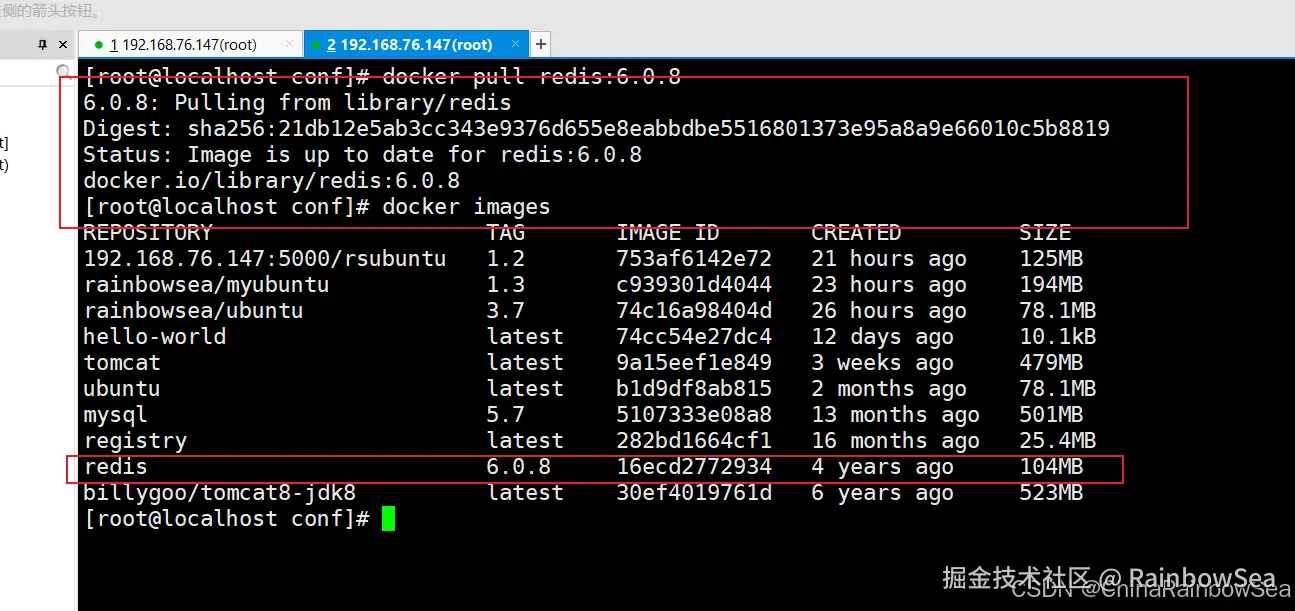The width and height of the screenshot is (1295, 611).
Task: Click the '104MB' size of redis
Action: click(1051, 466)
